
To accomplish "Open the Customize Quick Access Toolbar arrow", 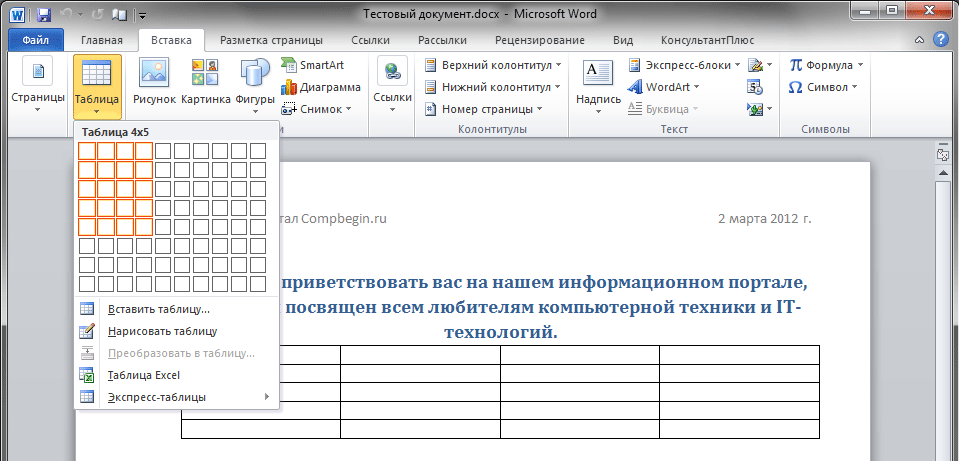I will 142,14.
